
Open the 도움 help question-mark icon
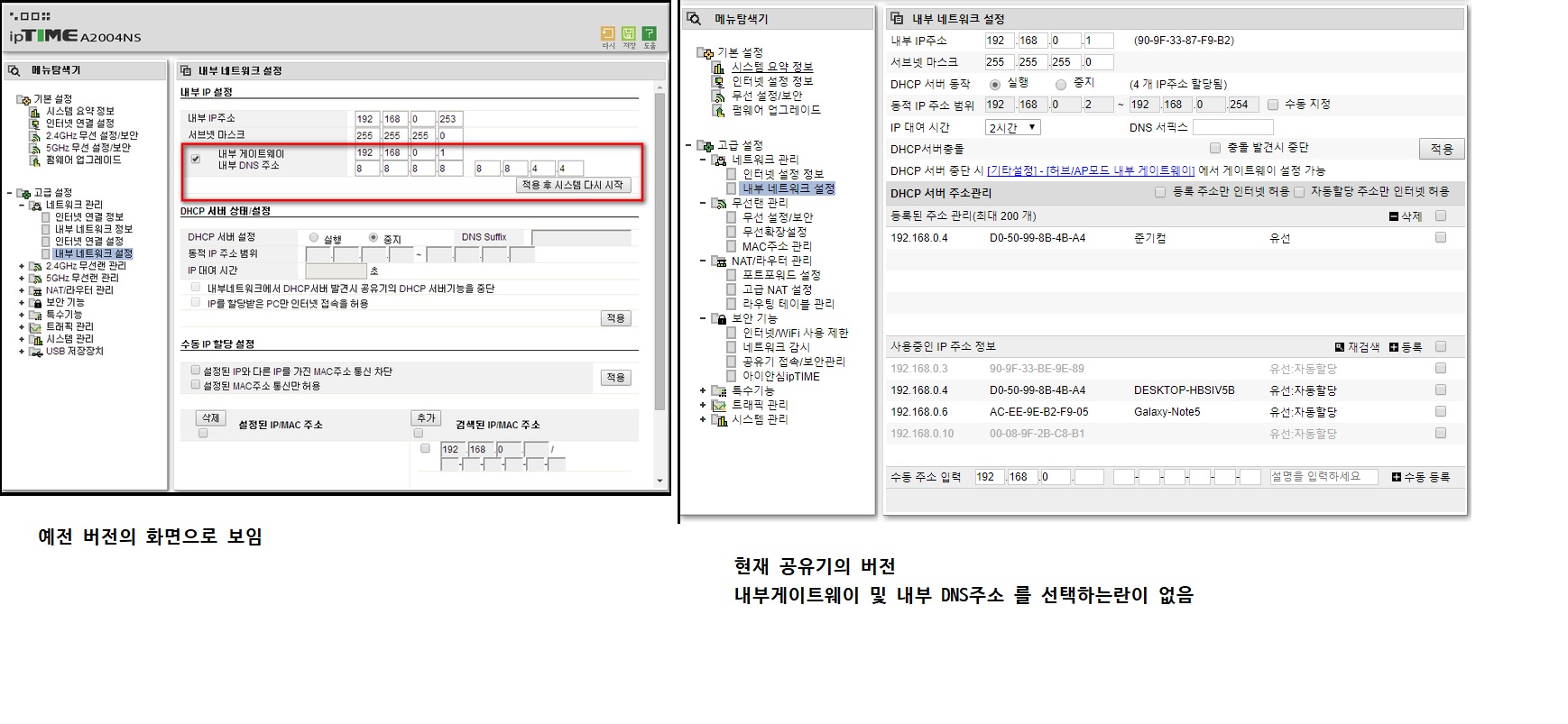point(650,33)
